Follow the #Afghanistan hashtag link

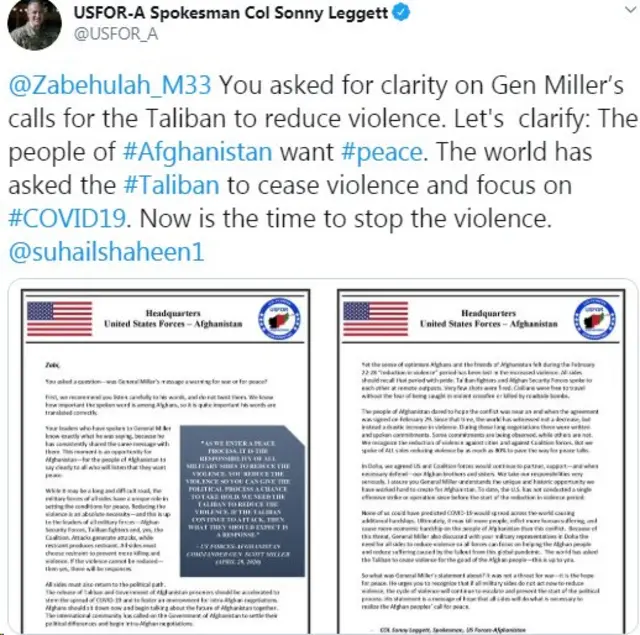pyautogui.click(x=198, y=152)
